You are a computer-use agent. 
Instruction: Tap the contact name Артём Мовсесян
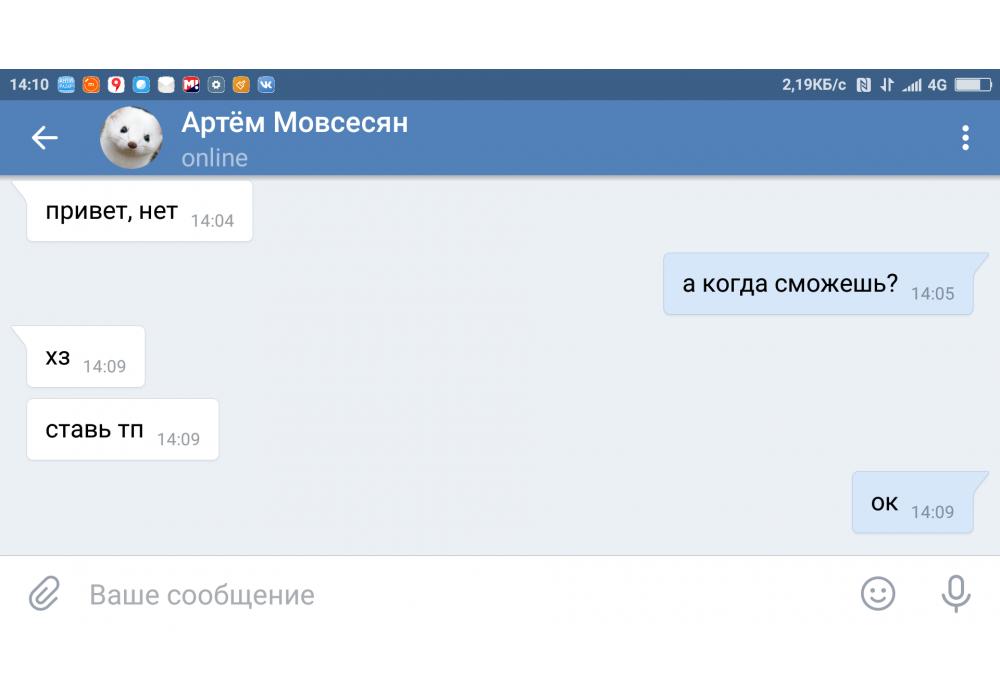pyautogui.click(x=294, y=123)
